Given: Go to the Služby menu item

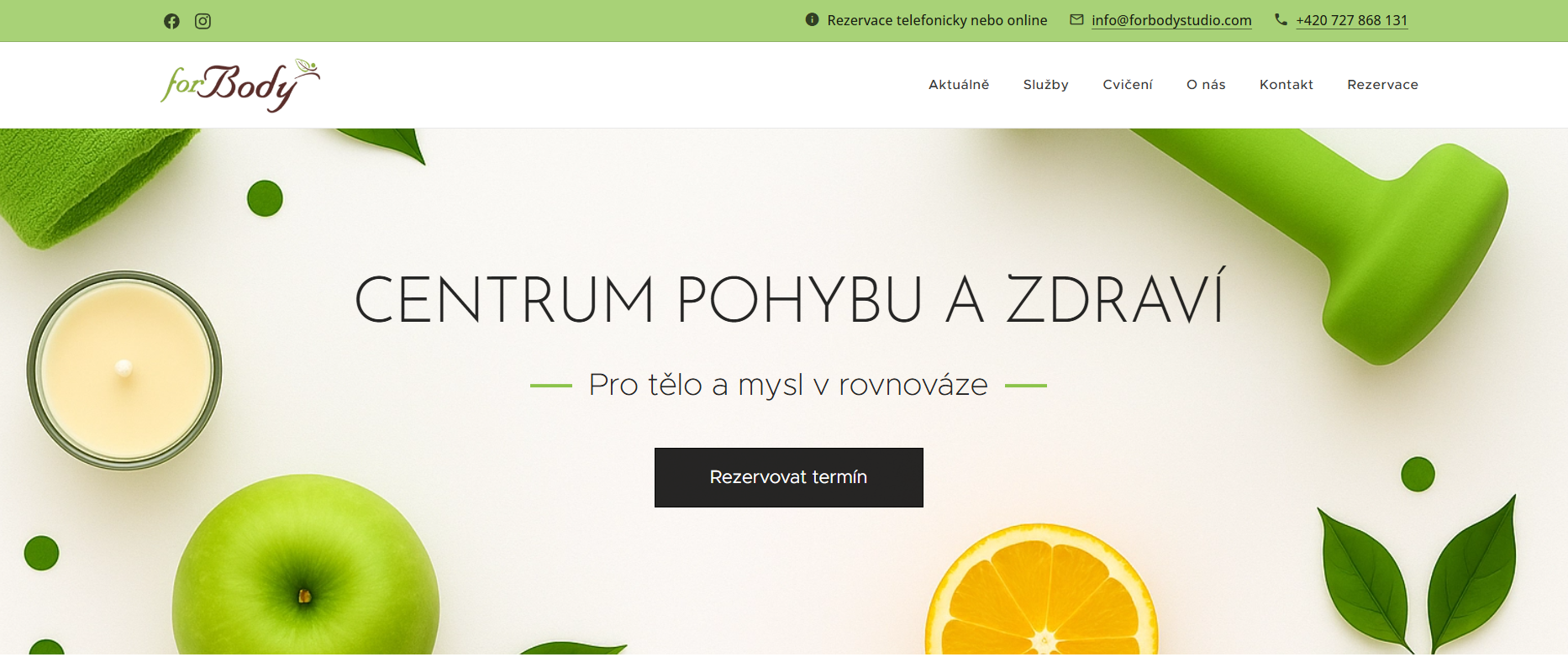Looking at the screenshot, I should click(1045, 85).
